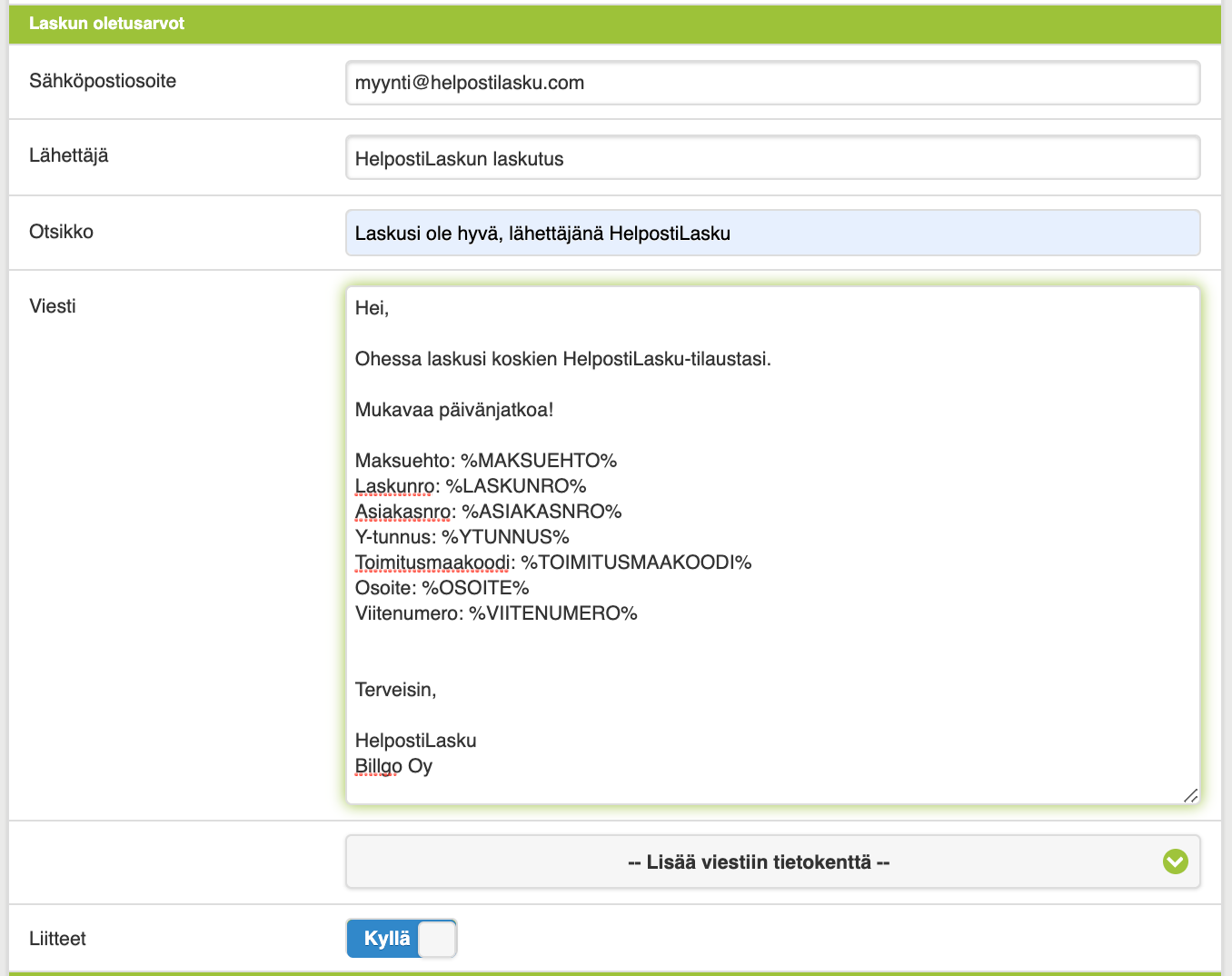Click the 'Terveisin,' line in message
Viewport: 1232px width, 976px height.
396,690
